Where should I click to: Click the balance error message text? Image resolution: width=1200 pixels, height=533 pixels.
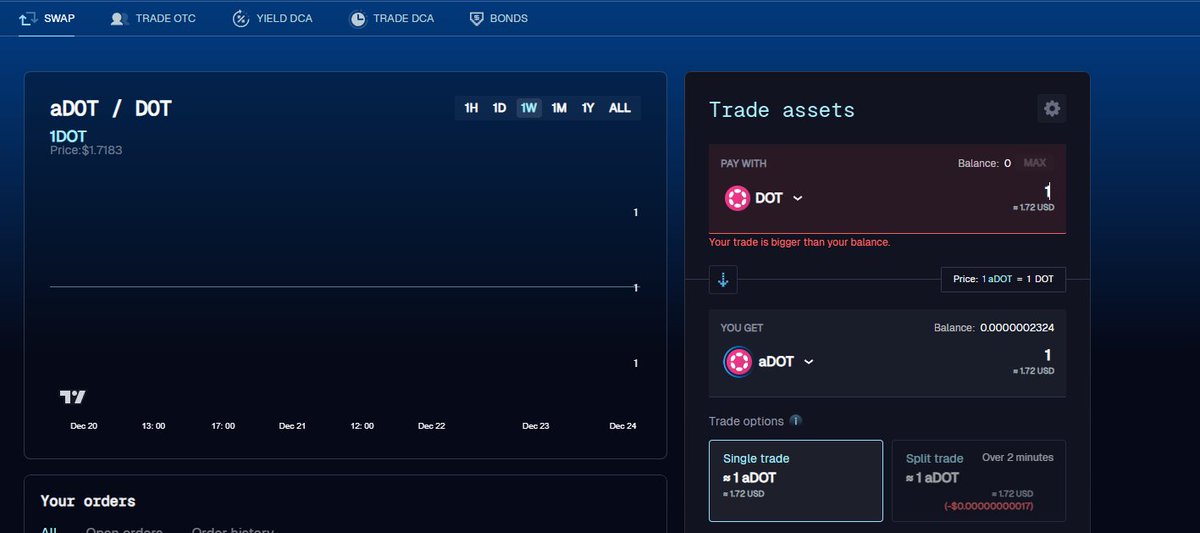coord(799,242)
